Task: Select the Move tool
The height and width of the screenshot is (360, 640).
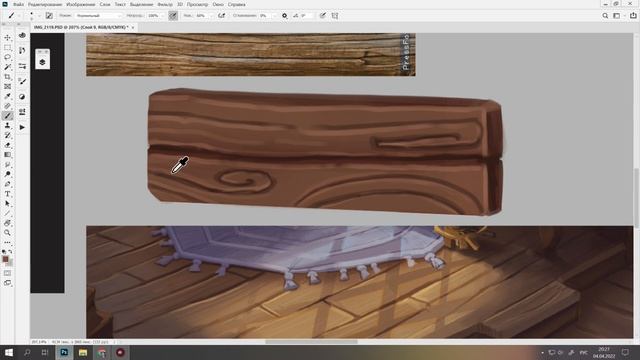Action: [x=7, y=38]
